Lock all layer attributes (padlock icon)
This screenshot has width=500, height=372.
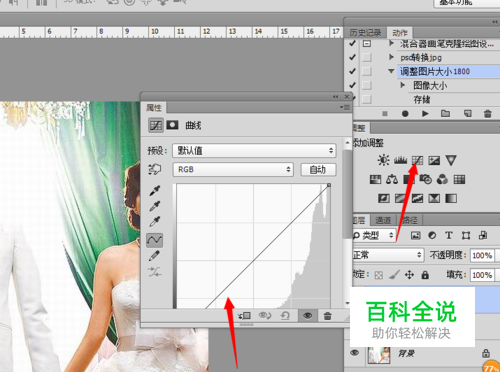pyautogui.click(x=425, y=275)
